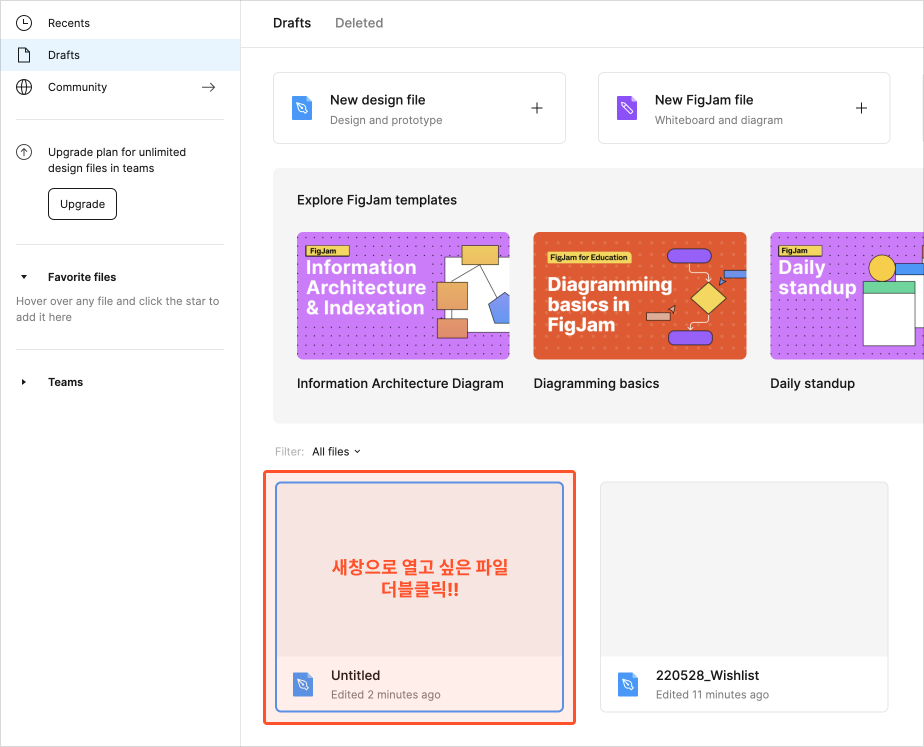Collapse the Favorite files section triangle
The width and height of the screenshot is (924, 747).
24,277
